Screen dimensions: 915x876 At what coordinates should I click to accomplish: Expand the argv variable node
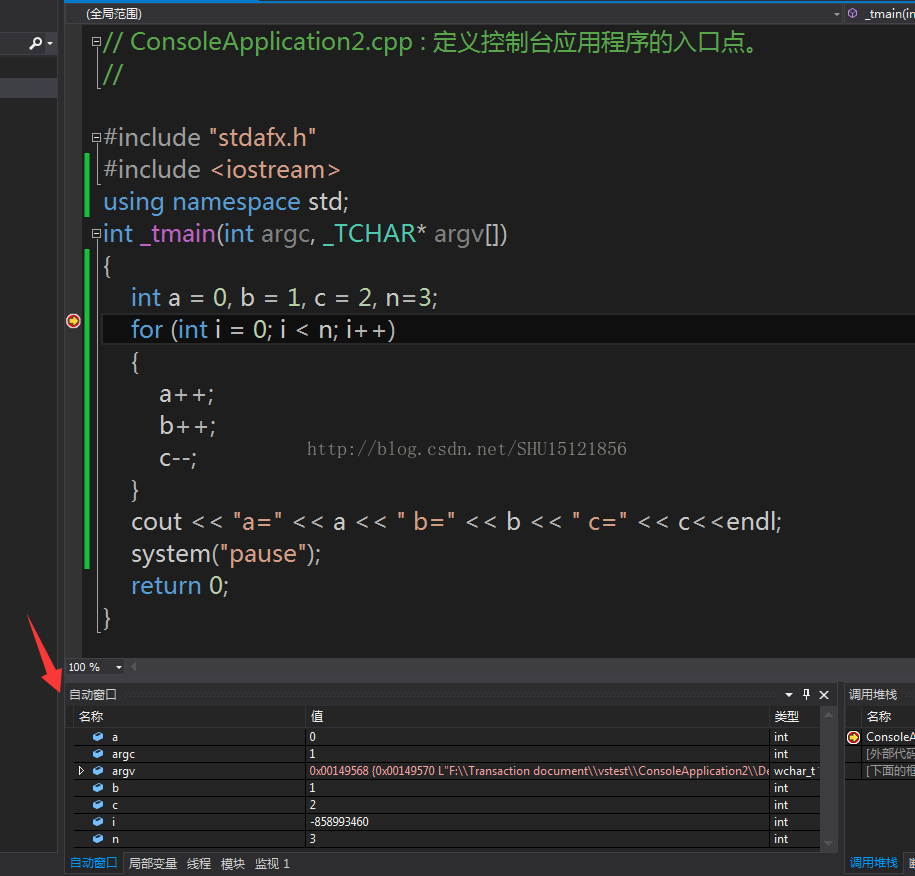[x=81, y=771]
